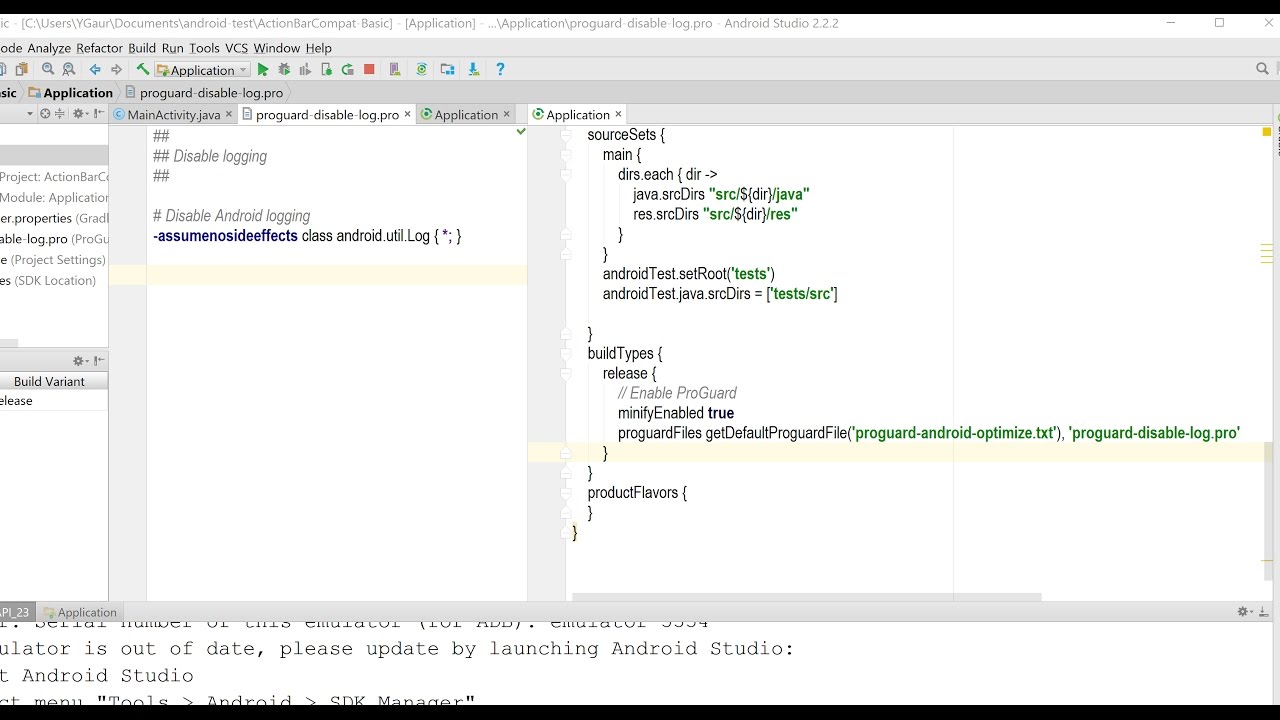The width and height of the screenshot is (1280, 720).
Task: Open the Application run configuration dropdown
Action: 203,70
